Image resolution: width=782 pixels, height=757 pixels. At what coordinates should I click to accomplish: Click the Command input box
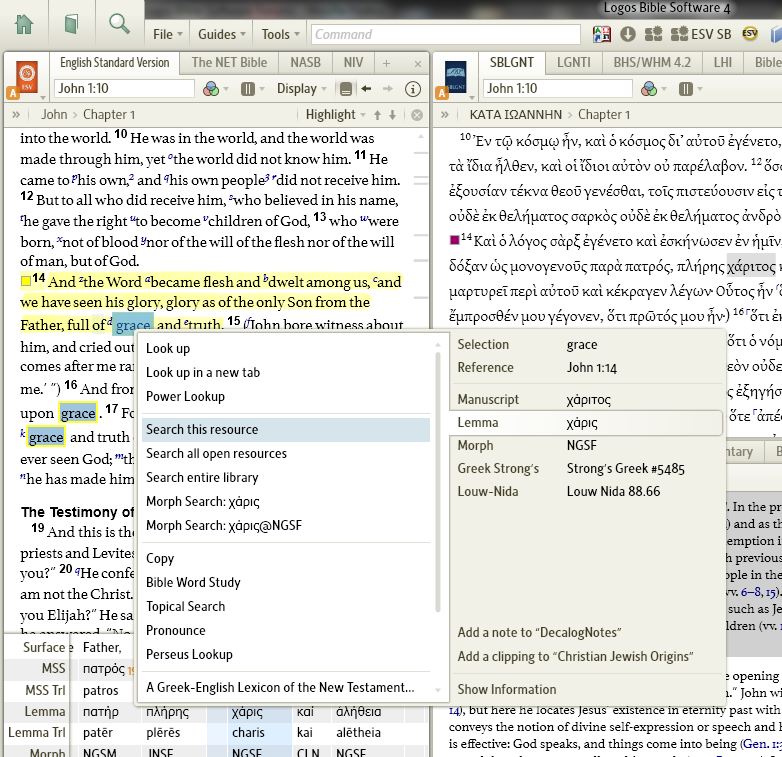pyautogui.click(x=448, y=34)
